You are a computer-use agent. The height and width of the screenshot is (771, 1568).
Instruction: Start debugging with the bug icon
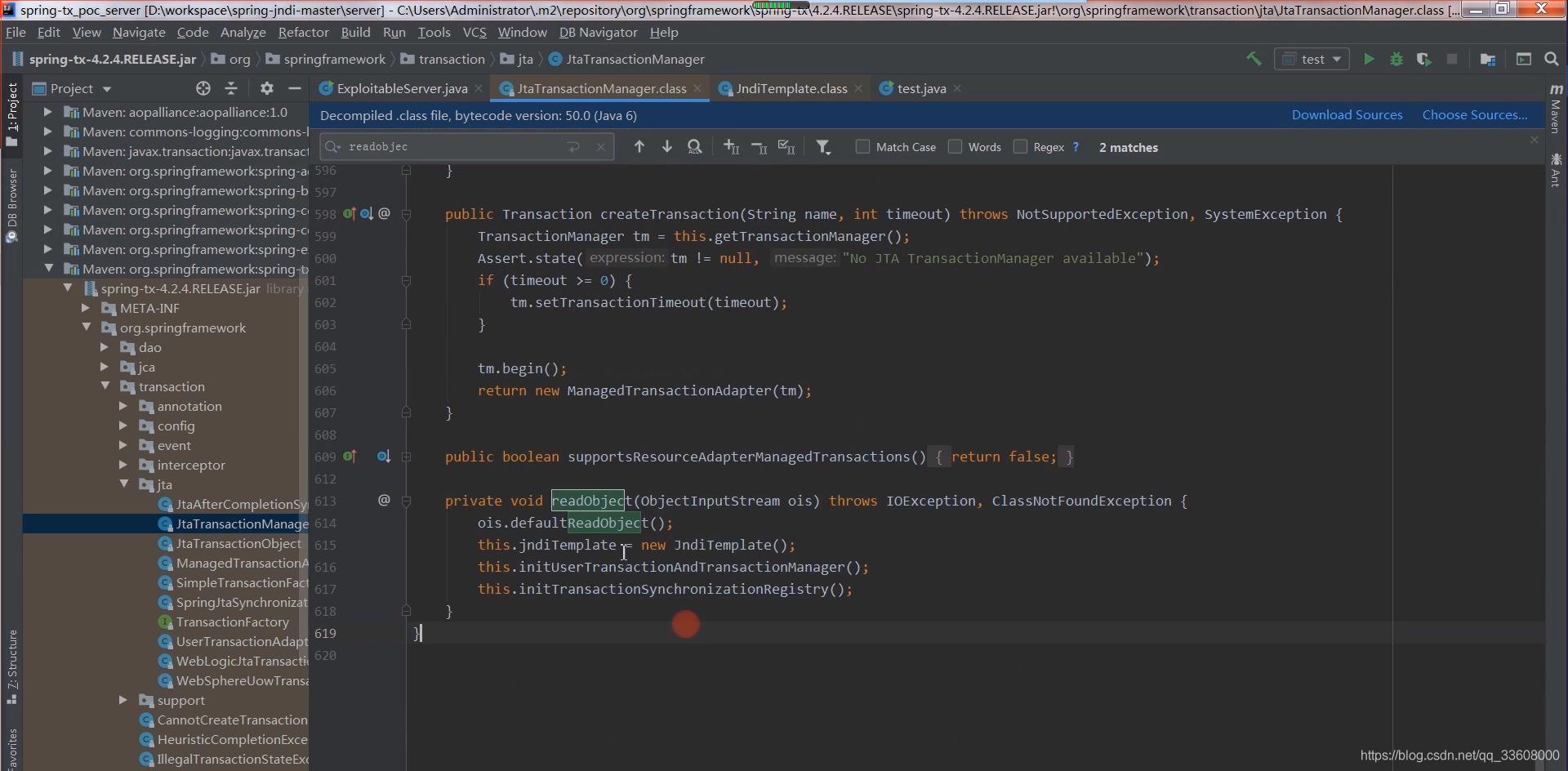(1396, 59)
